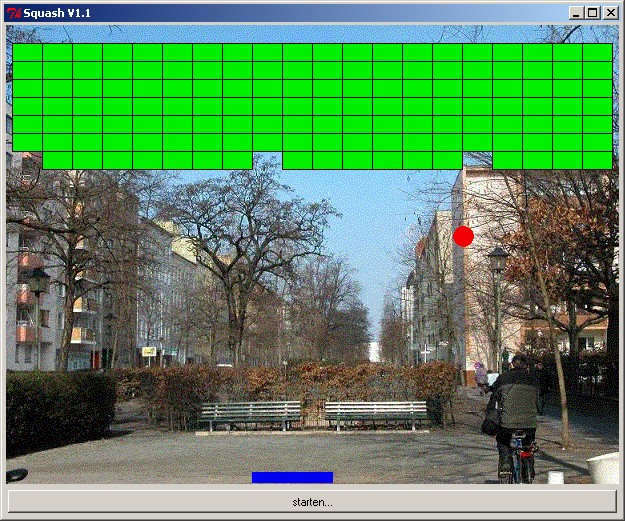Click the right park bench

click(376, 413)
